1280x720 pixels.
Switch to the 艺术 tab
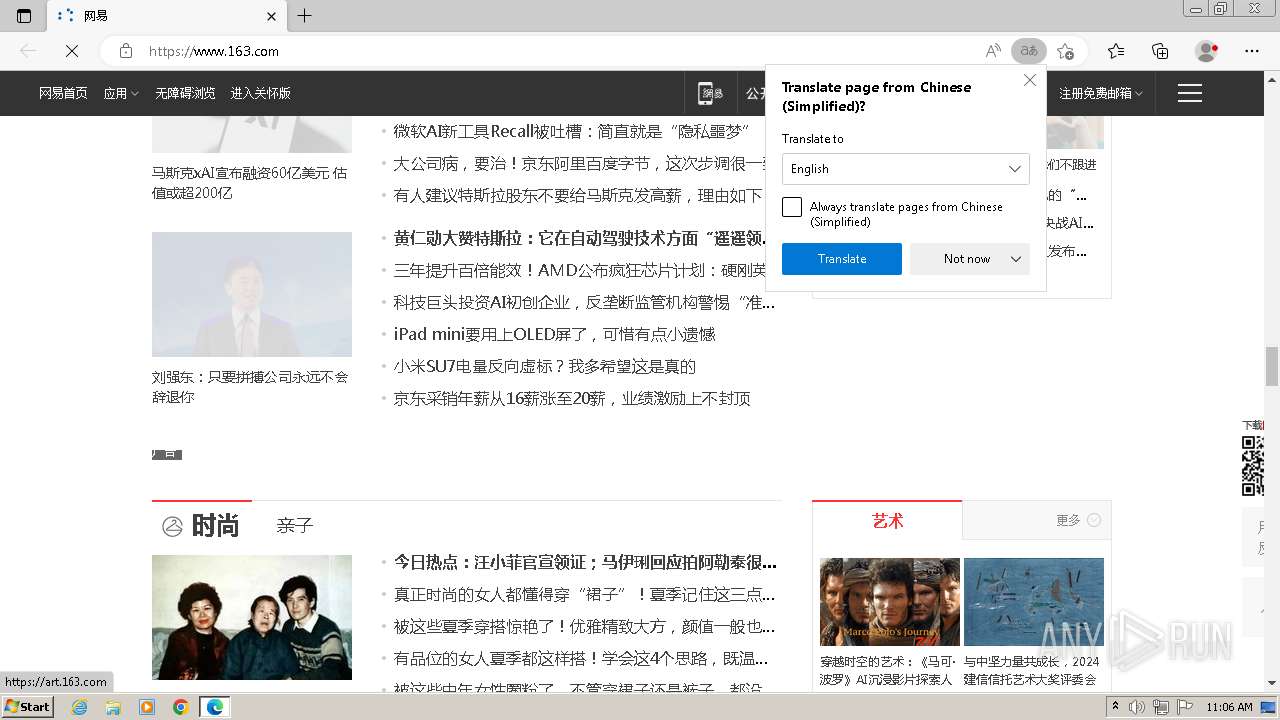[887, 520]
